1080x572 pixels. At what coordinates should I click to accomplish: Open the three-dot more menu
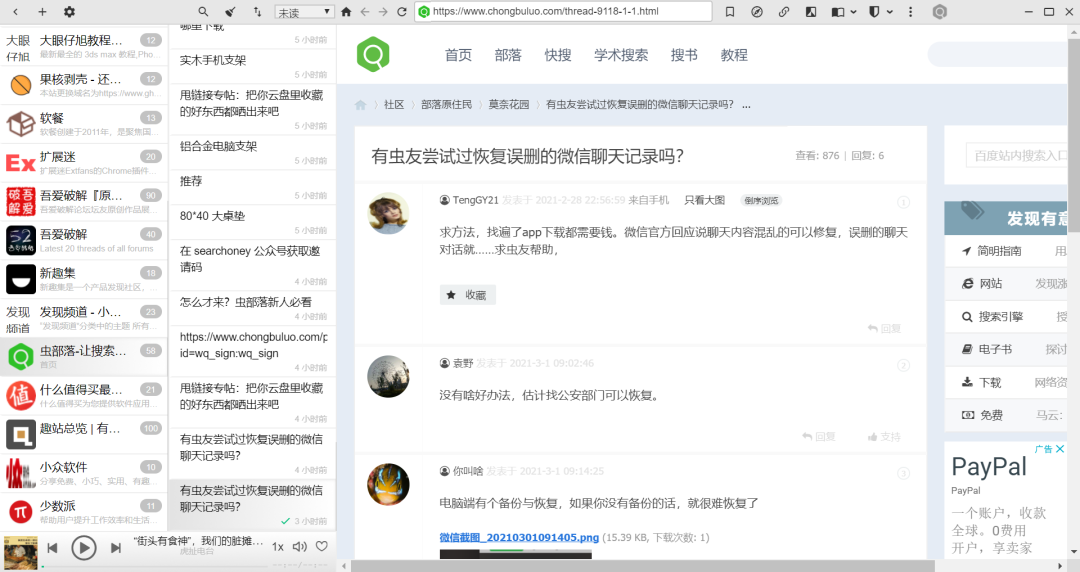[911, 12]
